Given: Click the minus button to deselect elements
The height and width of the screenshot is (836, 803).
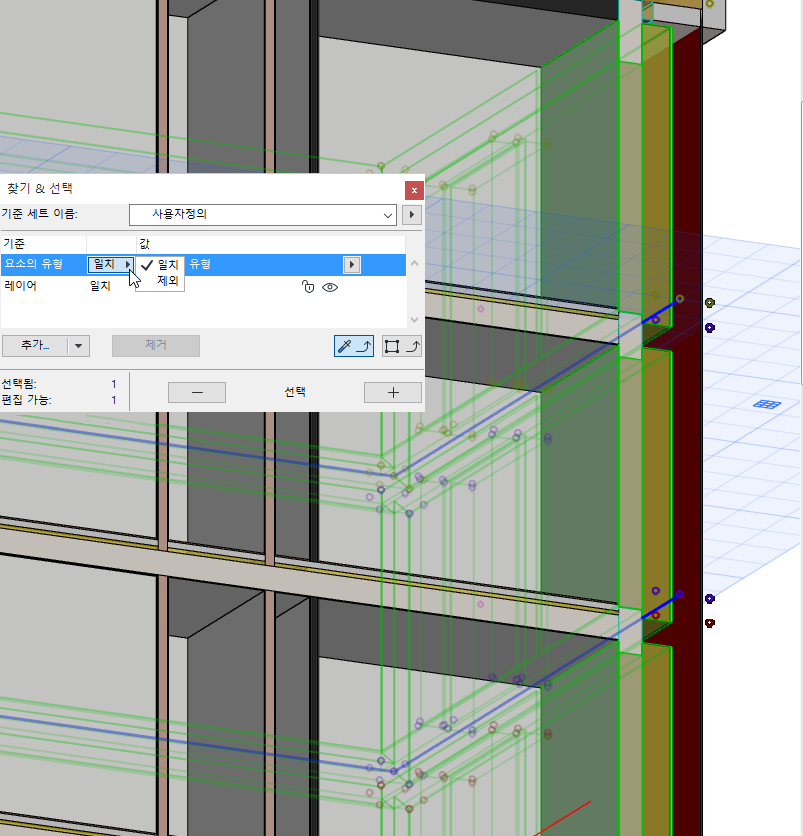Looking at the screenshot, I should [196, 392].
